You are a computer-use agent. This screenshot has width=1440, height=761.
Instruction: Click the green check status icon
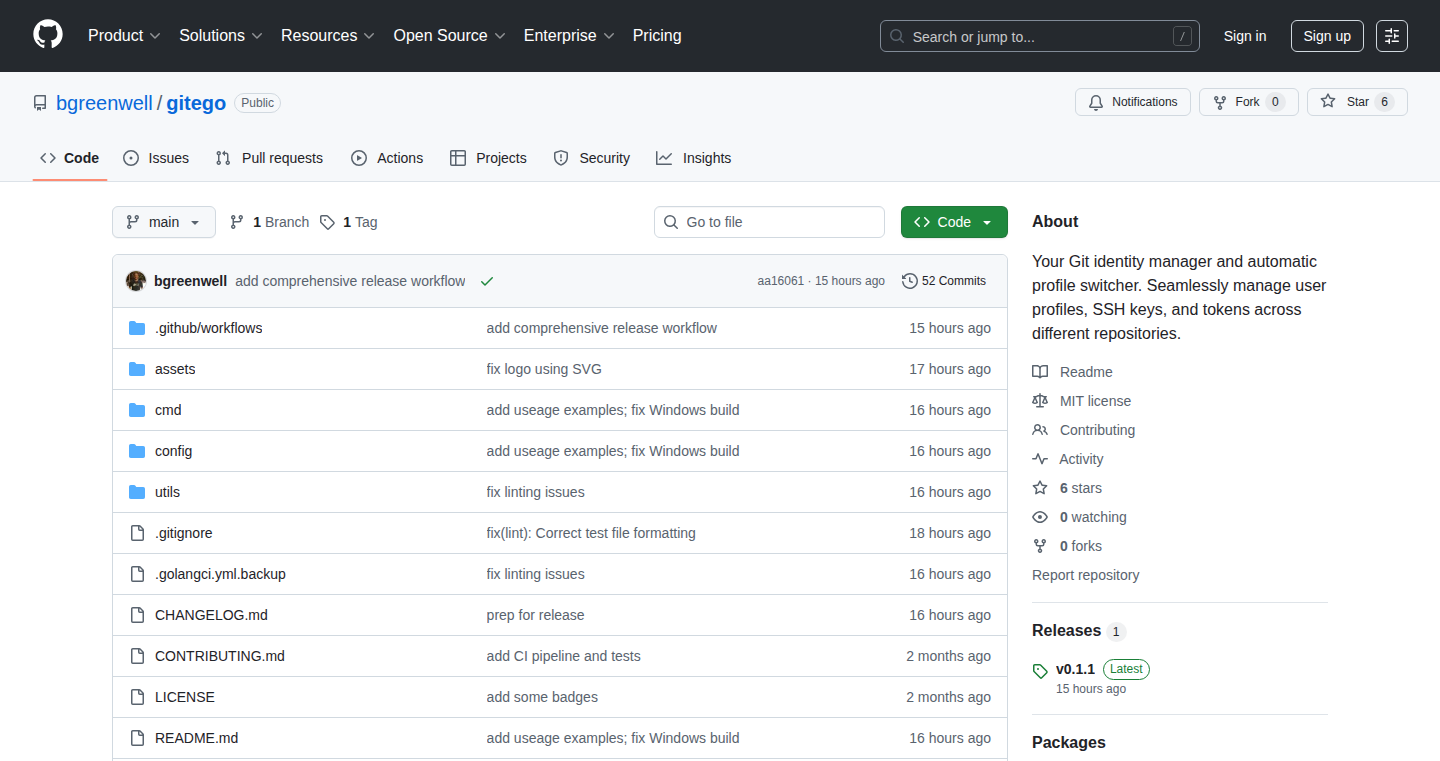[x=487, y=281]
